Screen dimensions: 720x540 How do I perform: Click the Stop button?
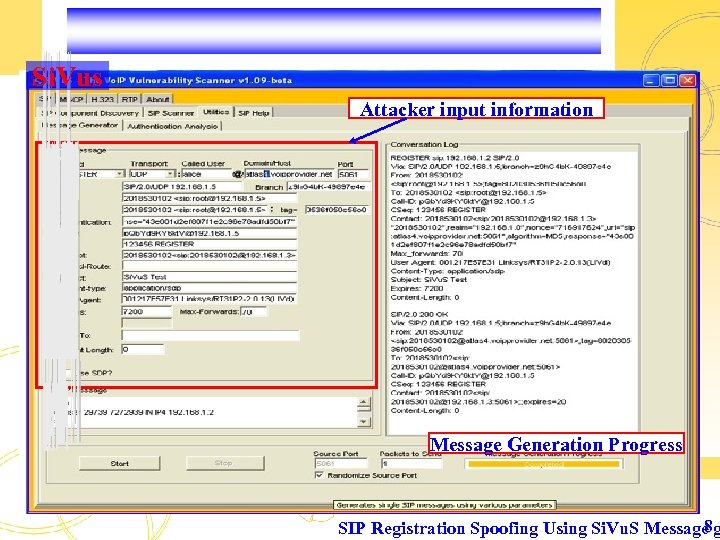coord(225,463)
